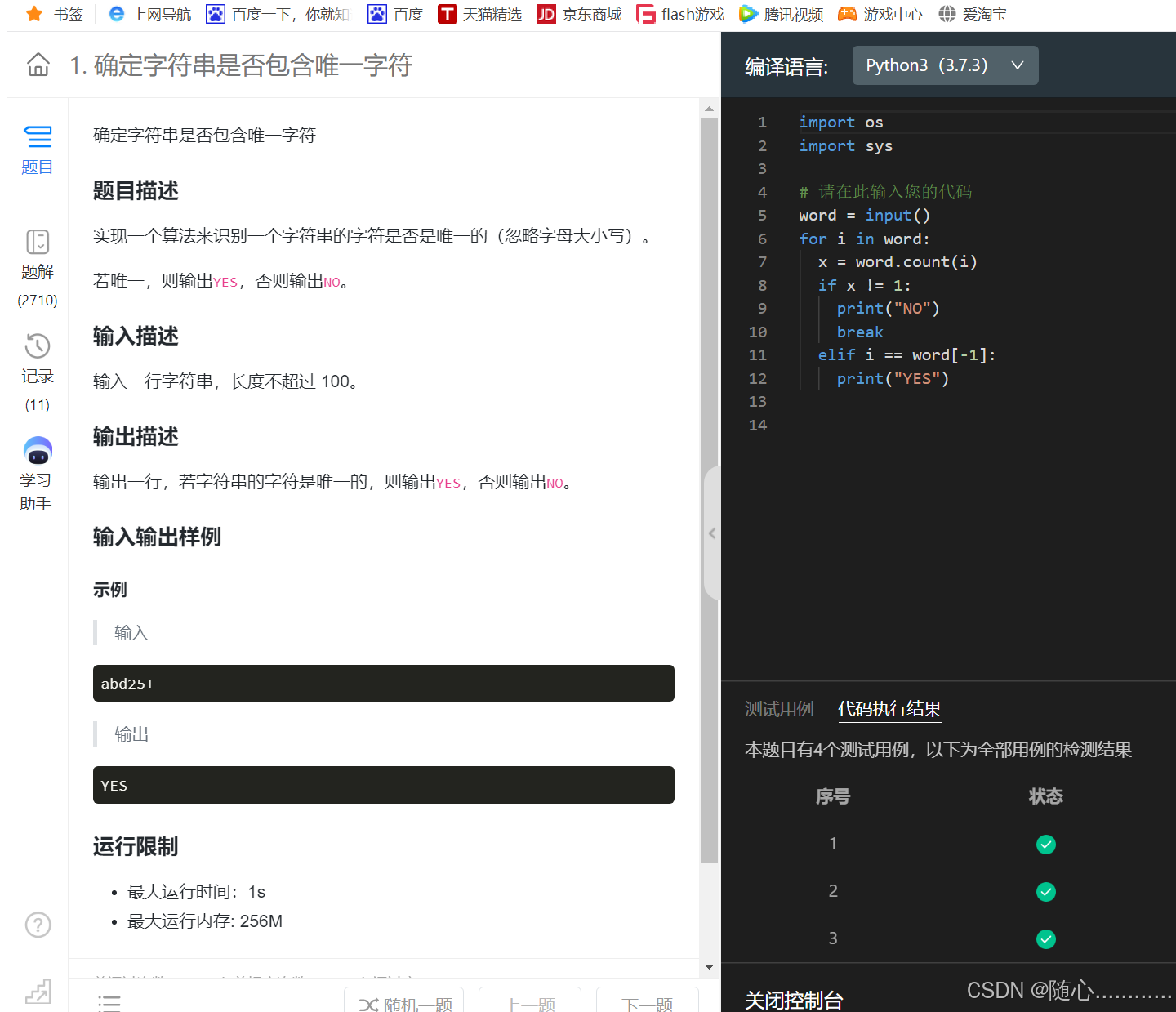Select the 代码执行结果 tab
Image resolution: width=1176 pixels, height=1012 pixels.
pos(889,709)
